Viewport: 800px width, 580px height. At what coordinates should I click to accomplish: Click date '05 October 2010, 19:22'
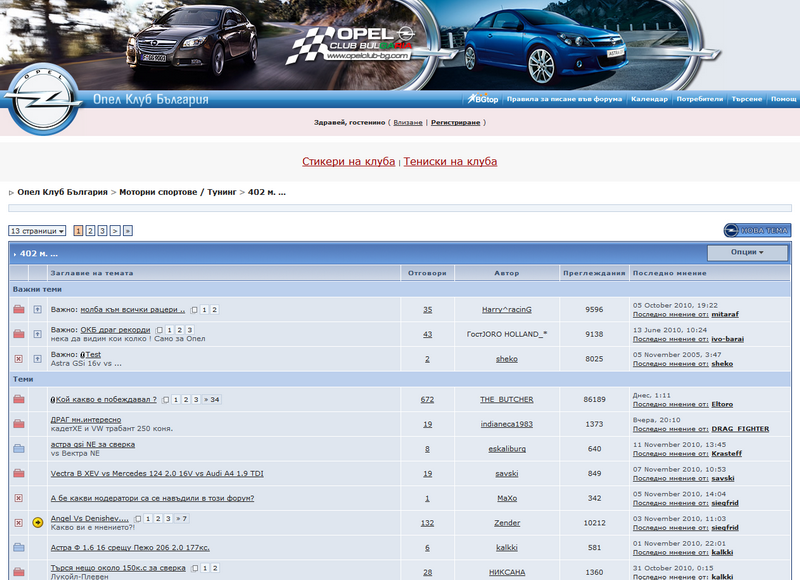675,306
